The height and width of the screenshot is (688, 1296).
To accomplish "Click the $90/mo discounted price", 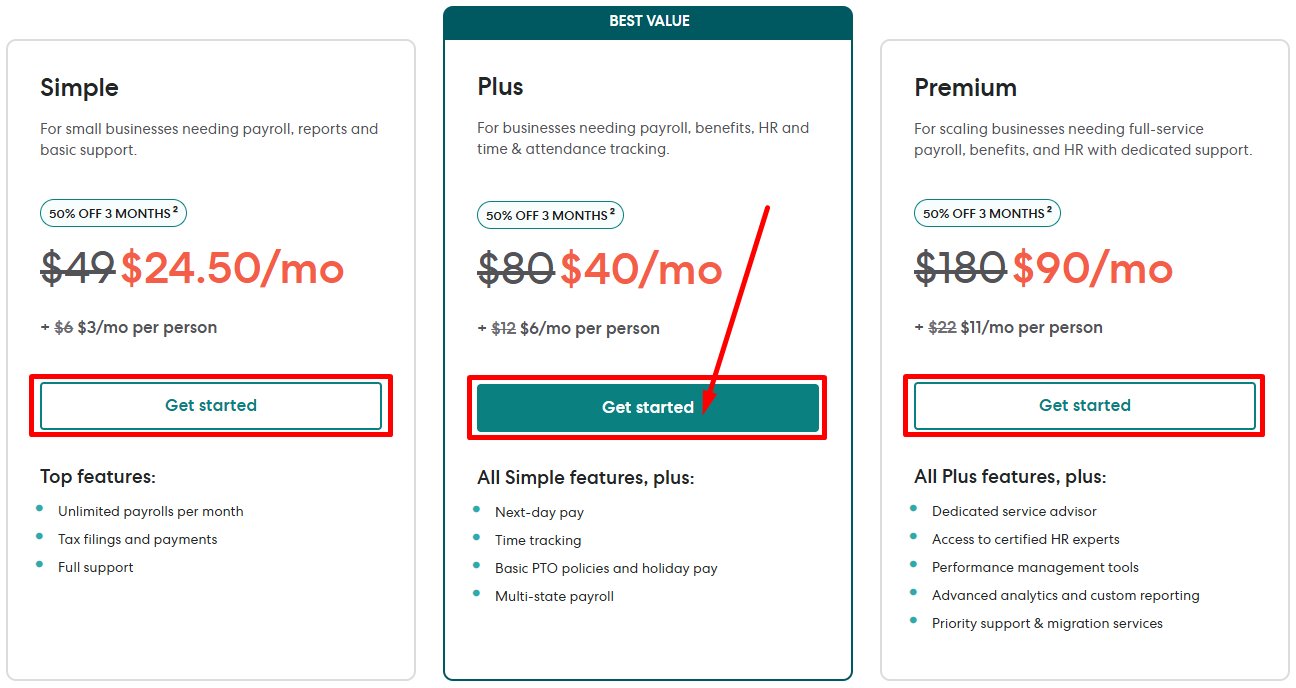I will [1092, 269].
